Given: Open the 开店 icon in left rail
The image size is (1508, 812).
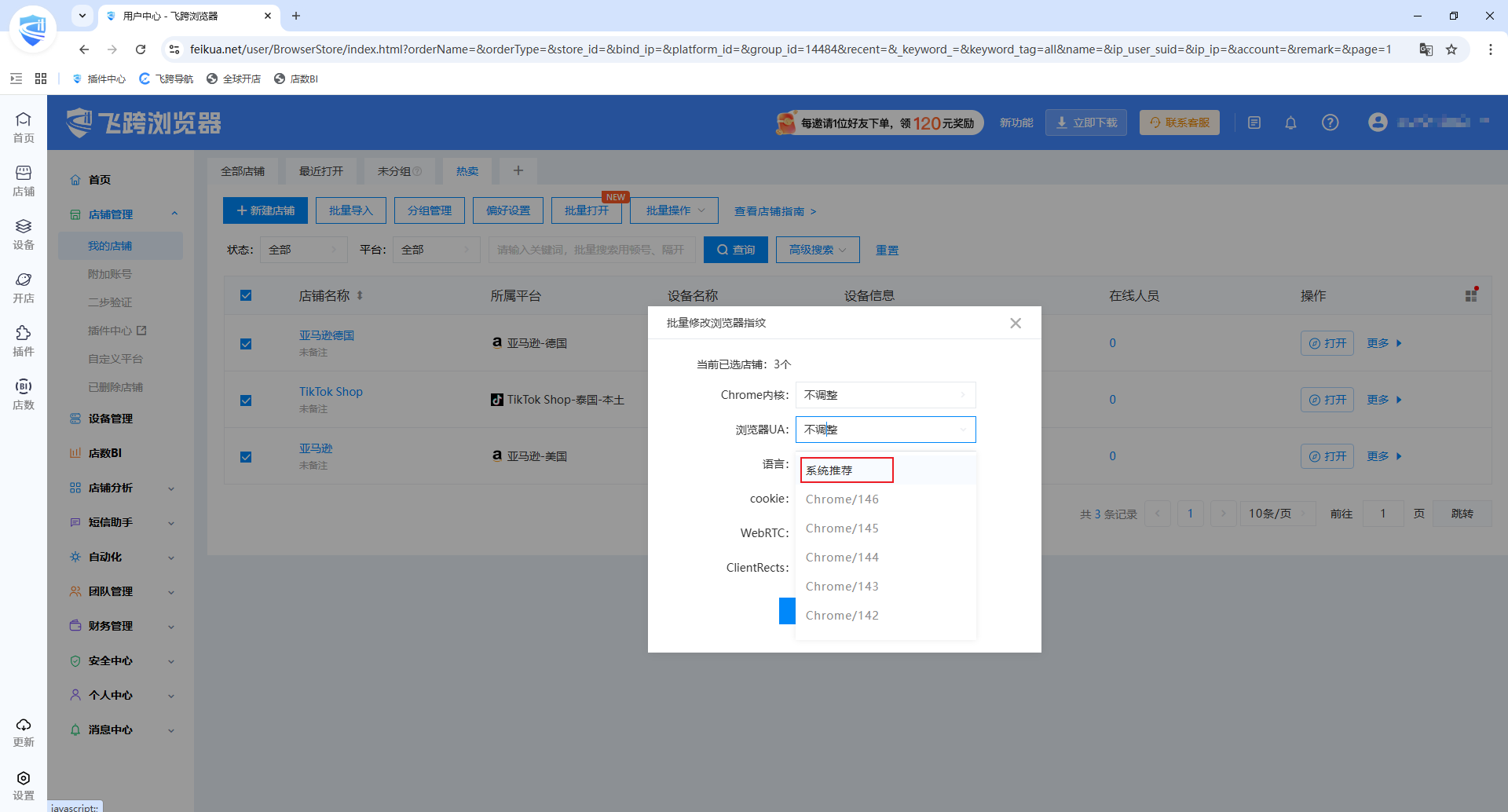Looking at the screenshot, I should [24, 287].
